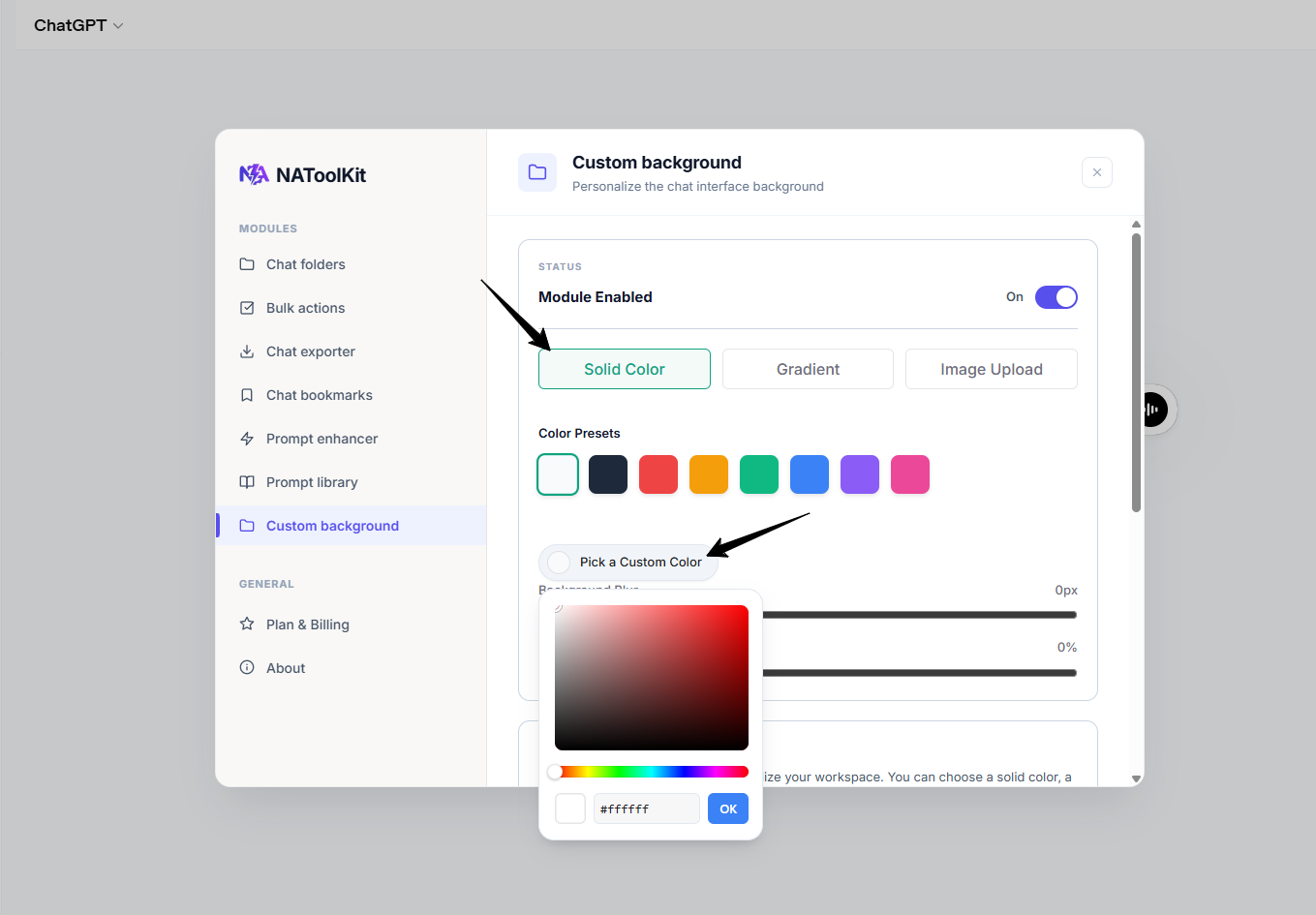Click the voice waveform icon behind the dialog
The image size is (1316, 915).
[1152, 410]
